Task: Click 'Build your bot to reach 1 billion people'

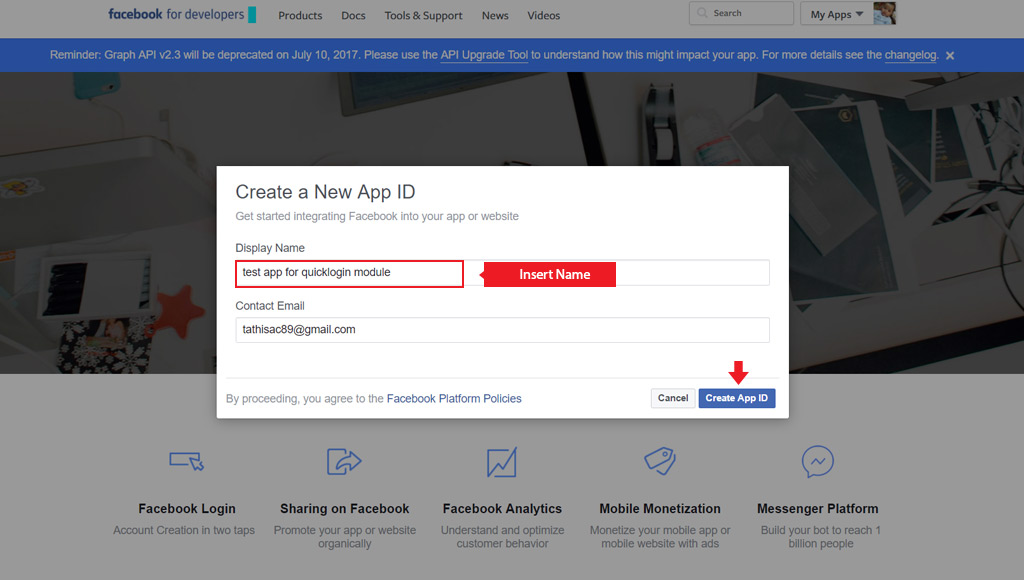Action: pos(820,537)
